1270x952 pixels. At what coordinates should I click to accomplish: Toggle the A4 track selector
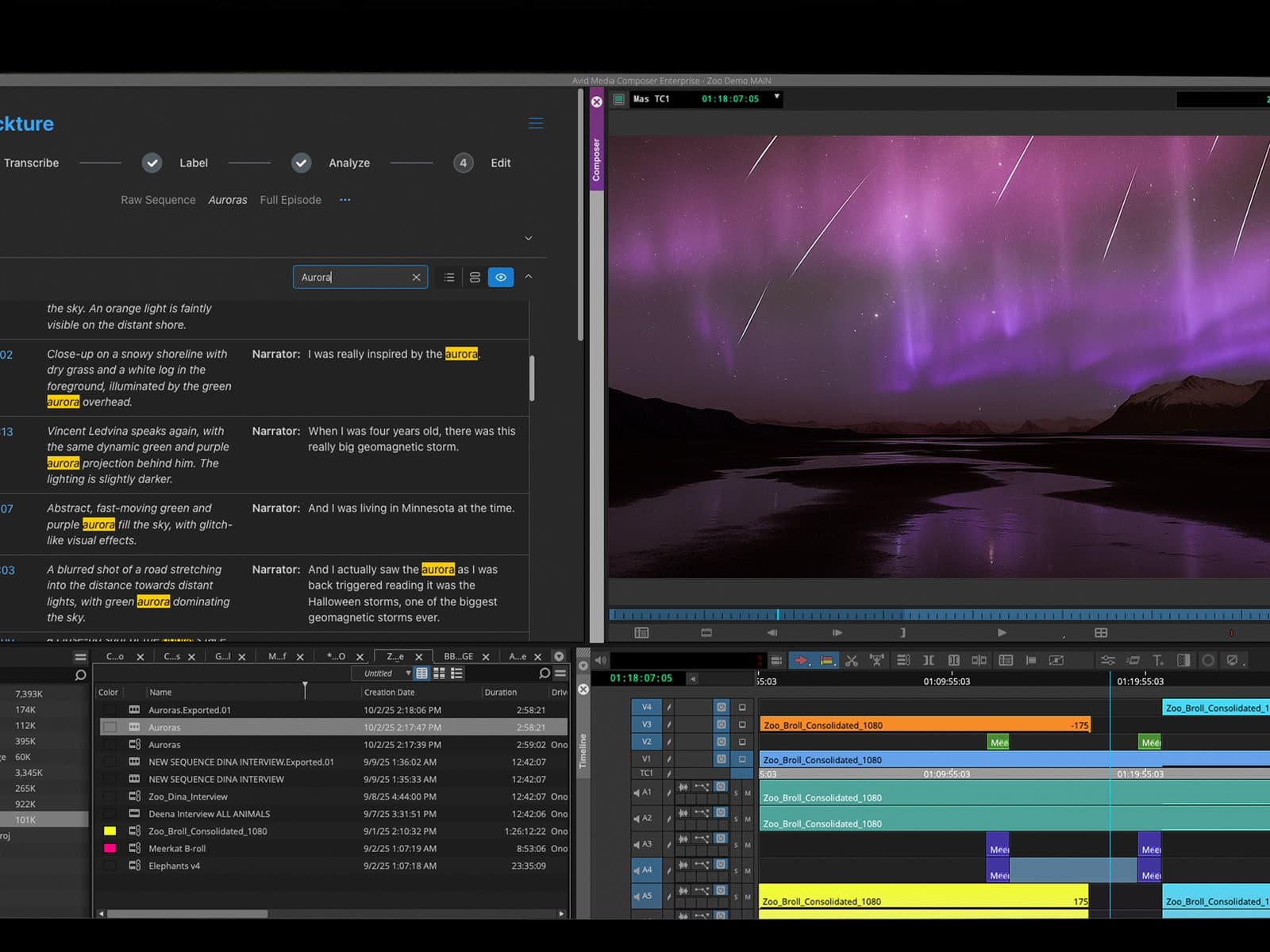tap(647, 870)
